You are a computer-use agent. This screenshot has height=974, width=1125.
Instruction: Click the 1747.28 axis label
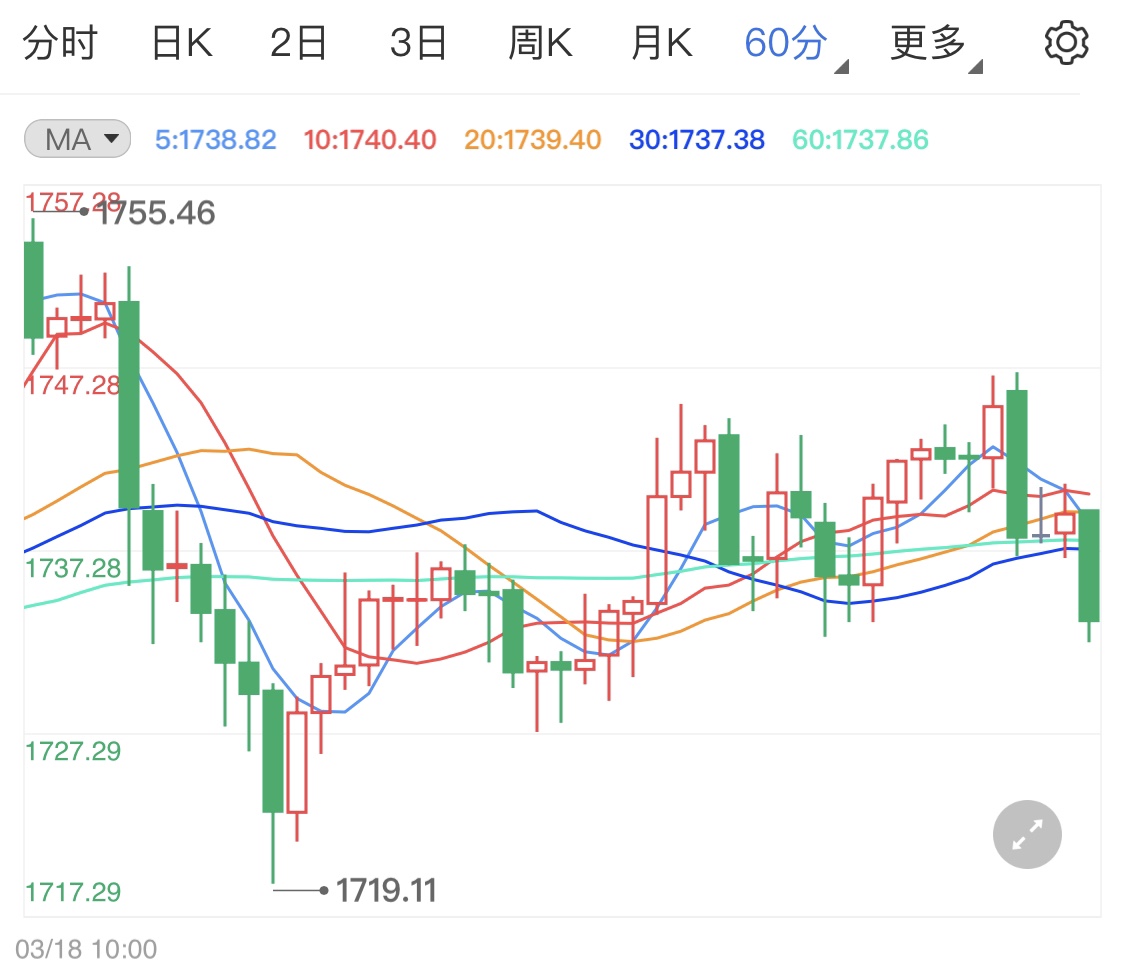[x=72, y=385]
